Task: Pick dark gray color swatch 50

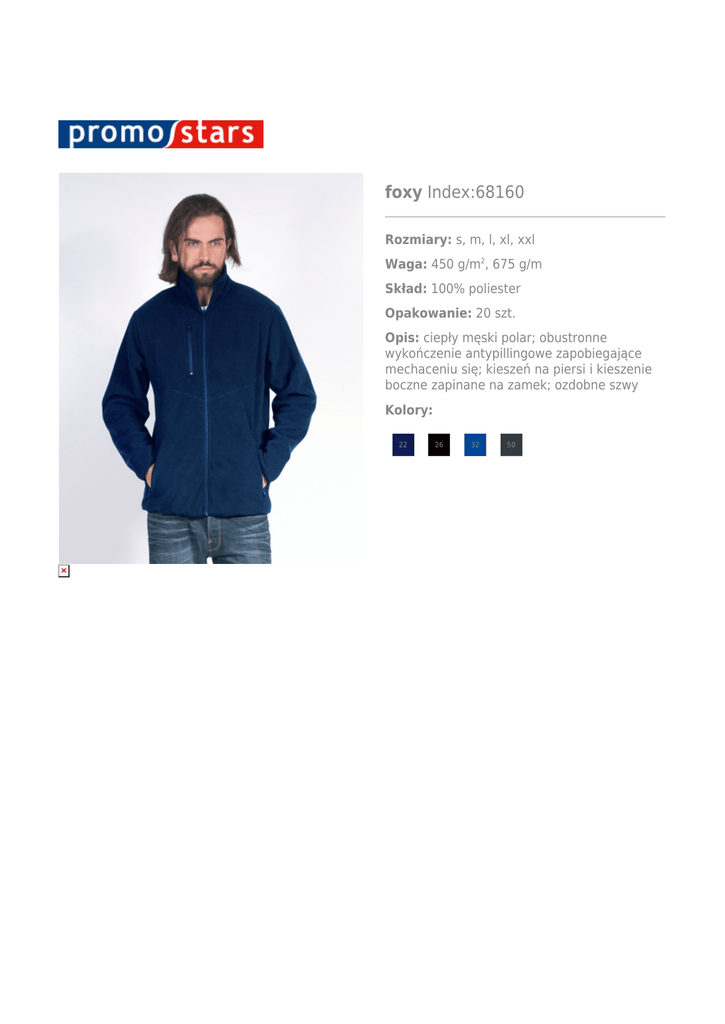Action: click(x=511, y=445)
